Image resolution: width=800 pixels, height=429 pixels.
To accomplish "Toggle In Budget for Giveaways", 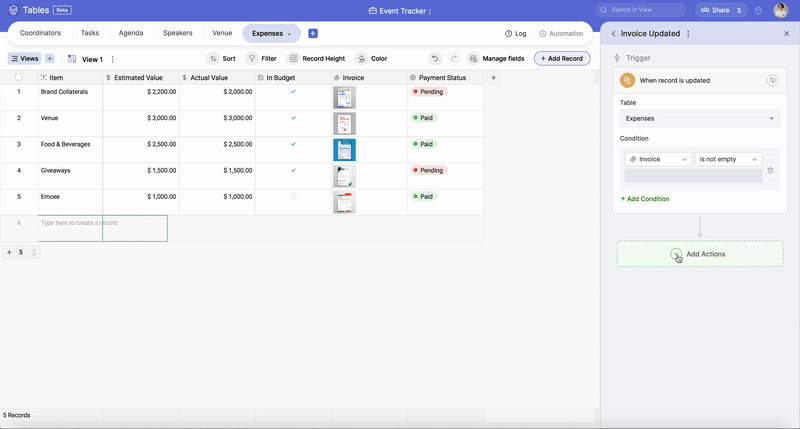I will click(293, 170).
